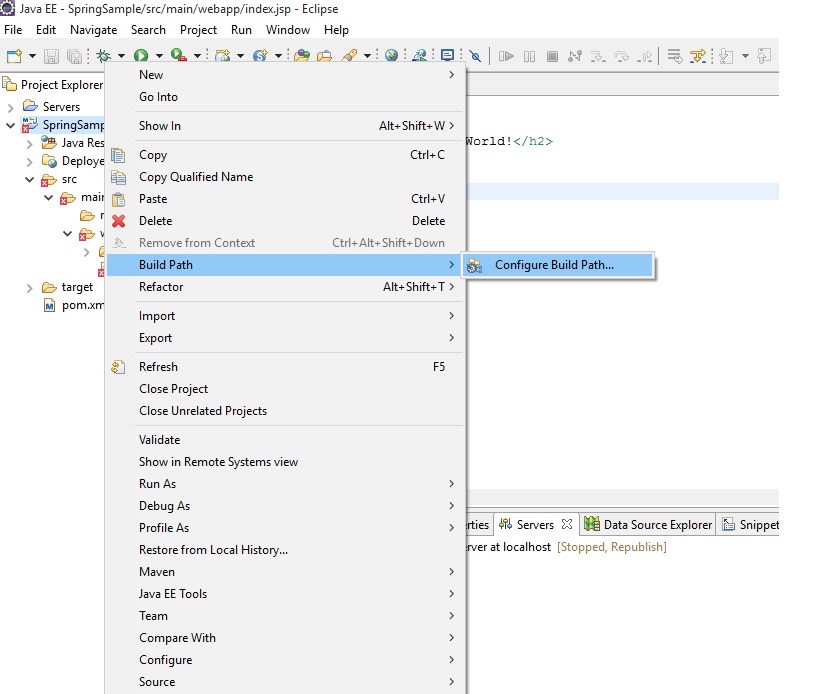Collapse the SpringSample project node

[10, 125]
